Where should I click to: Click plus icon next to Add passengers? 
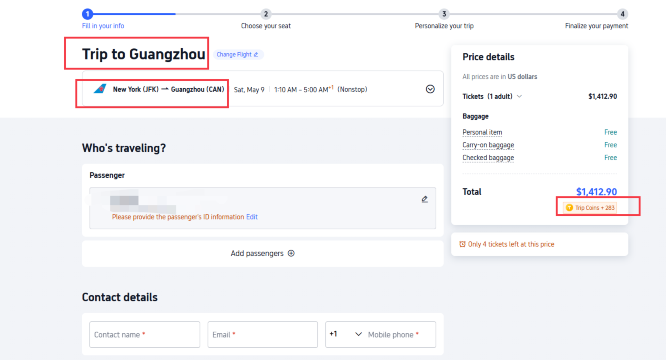[x=291, y=253]
